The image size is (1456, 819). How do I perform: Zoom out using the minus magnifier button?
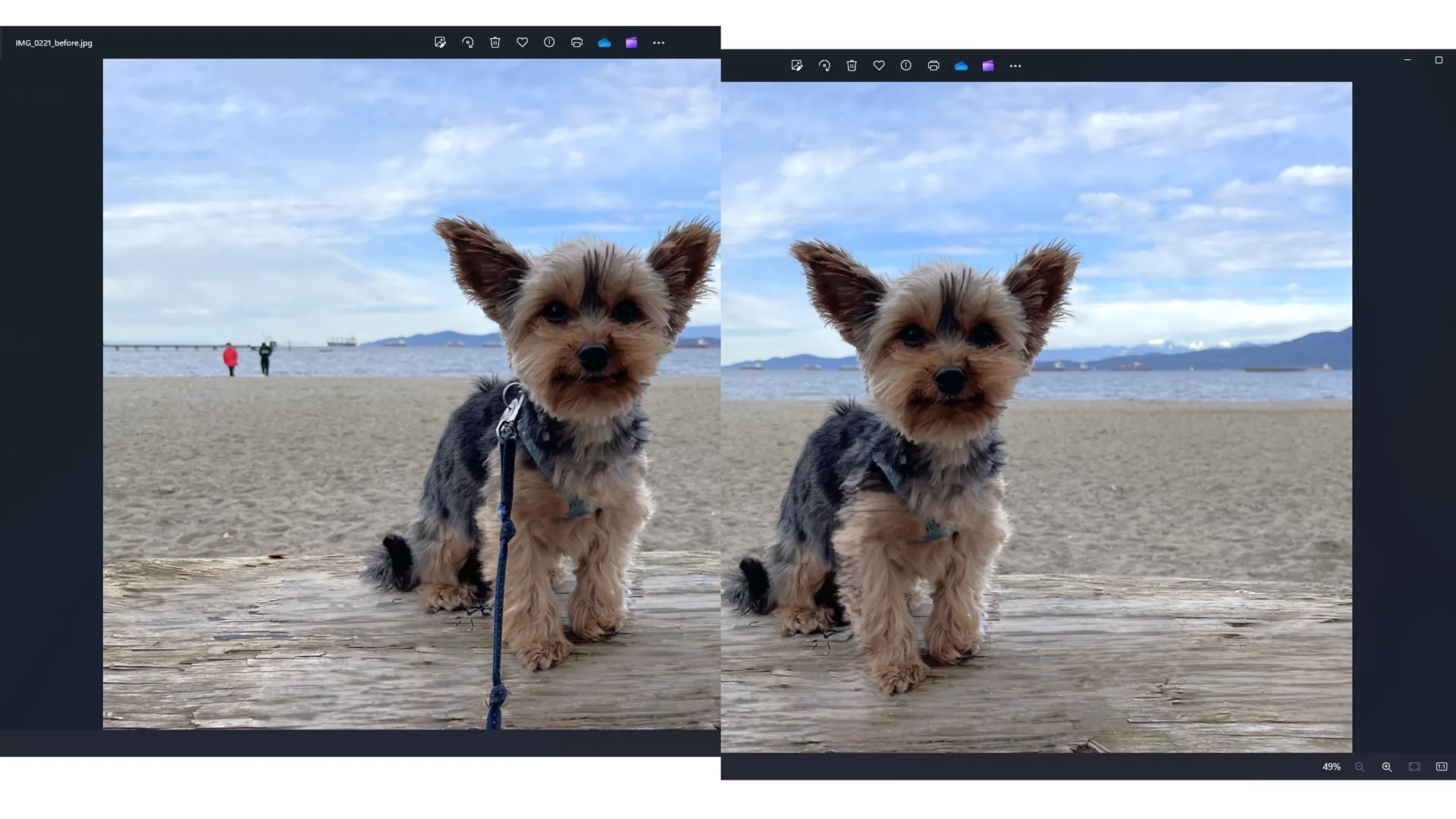(1360, 767)
